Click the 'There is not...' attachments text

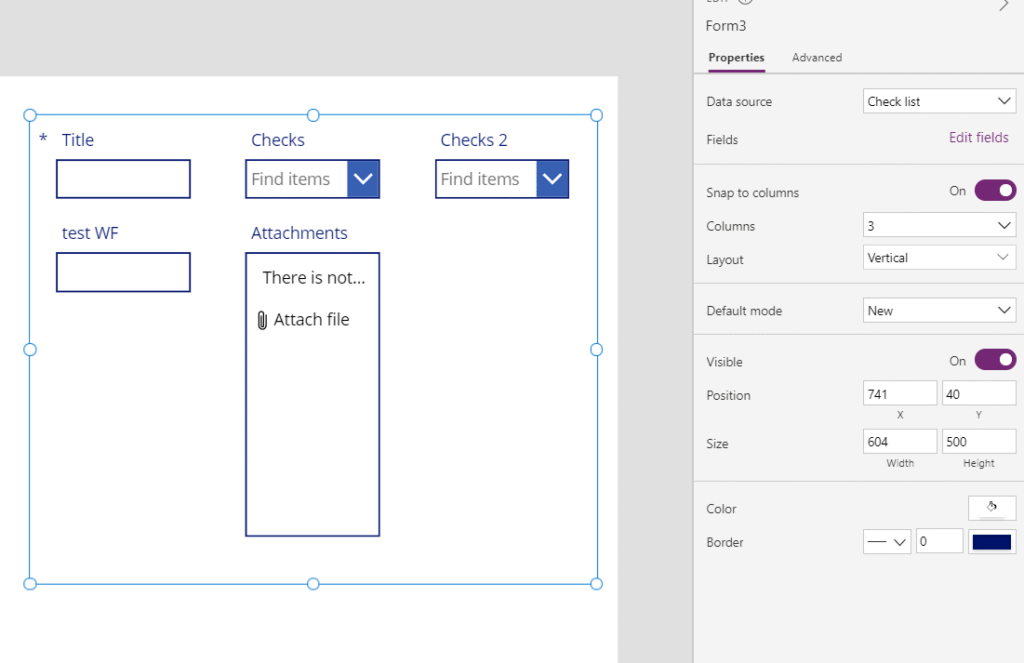(313, 278)
